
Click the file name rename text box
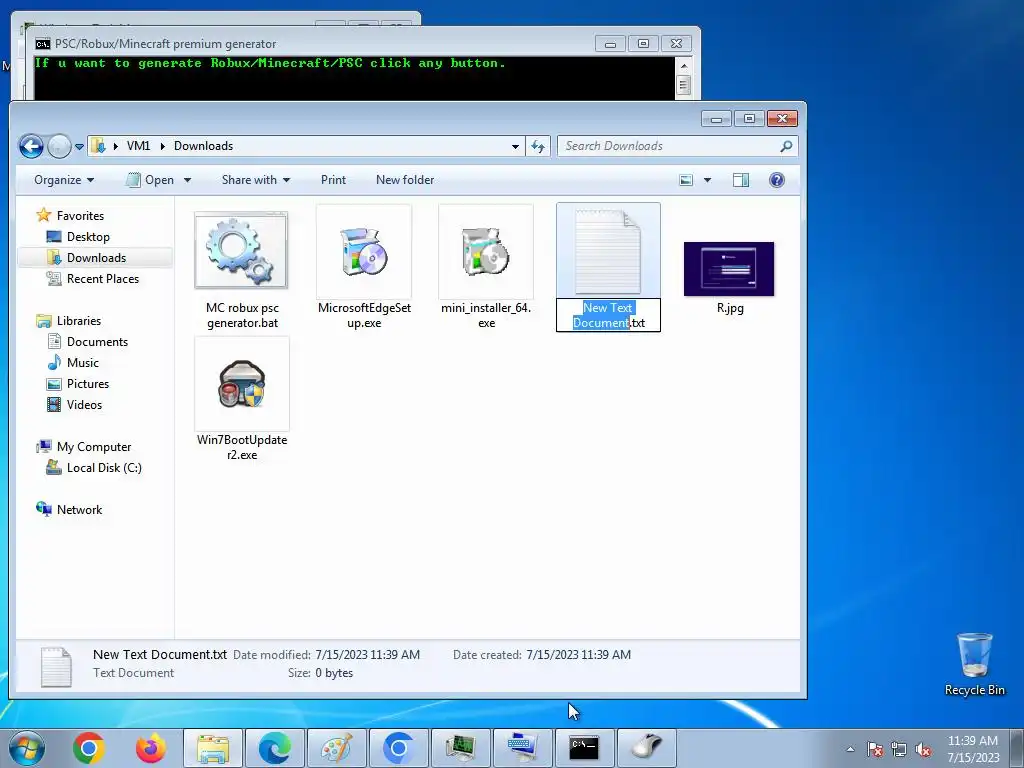(608, 315)
